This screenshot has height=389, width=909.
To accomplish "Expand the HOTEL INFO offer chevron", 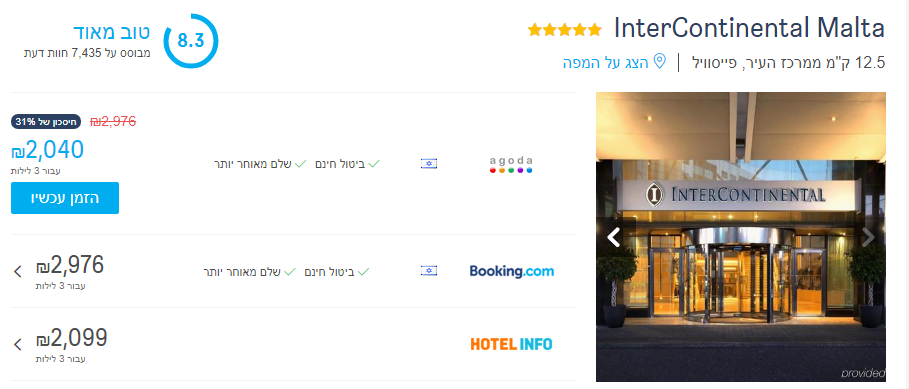I will [18, 344].
